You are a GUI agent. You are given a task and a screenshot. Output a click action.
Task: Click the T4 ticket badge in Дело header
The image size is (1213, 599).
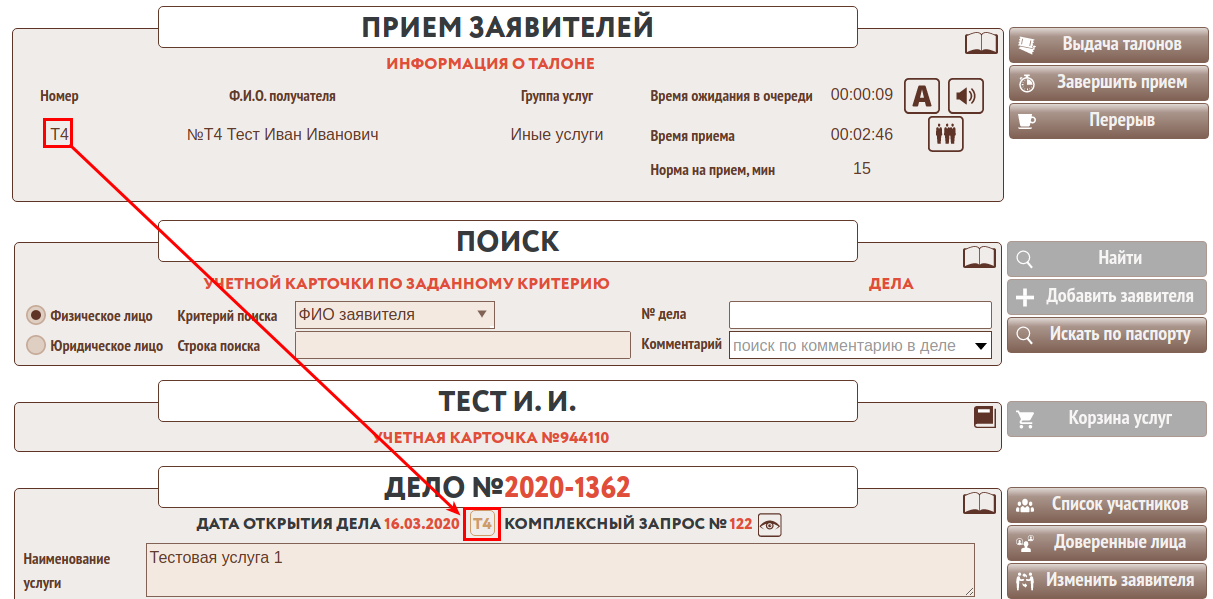(x=483, y=524)
